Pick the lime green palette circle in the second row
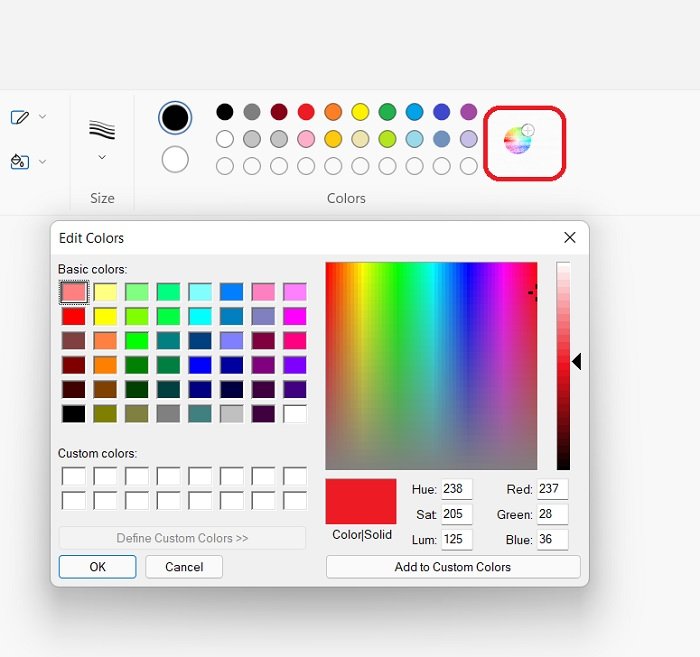This screenshot has width=700, height=657. [388, 139]
